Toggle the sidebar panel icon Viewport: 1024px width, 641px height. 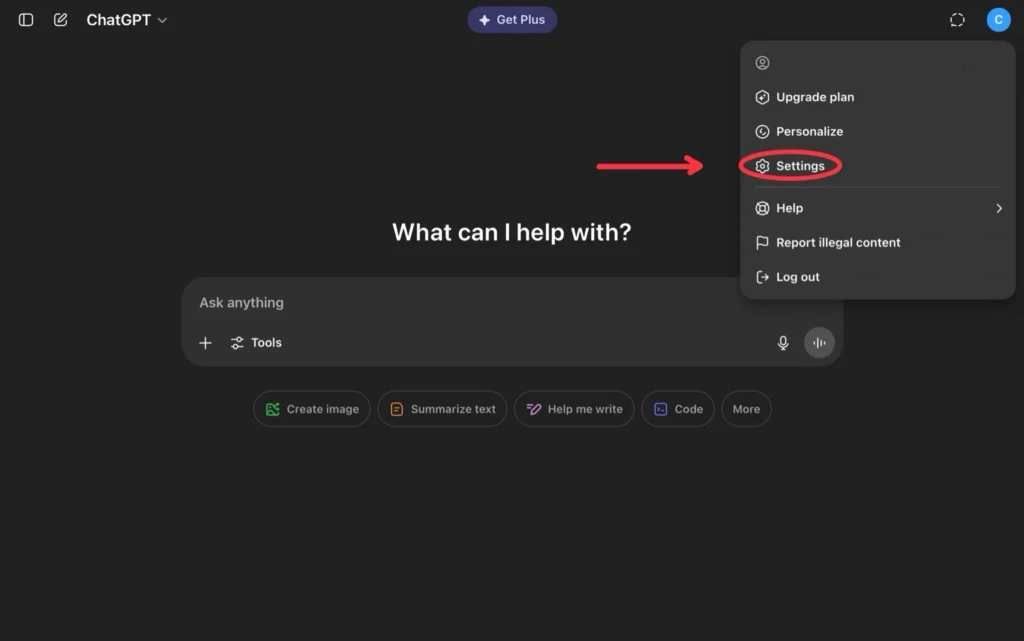pyautogui.click(x=26, y=20)
